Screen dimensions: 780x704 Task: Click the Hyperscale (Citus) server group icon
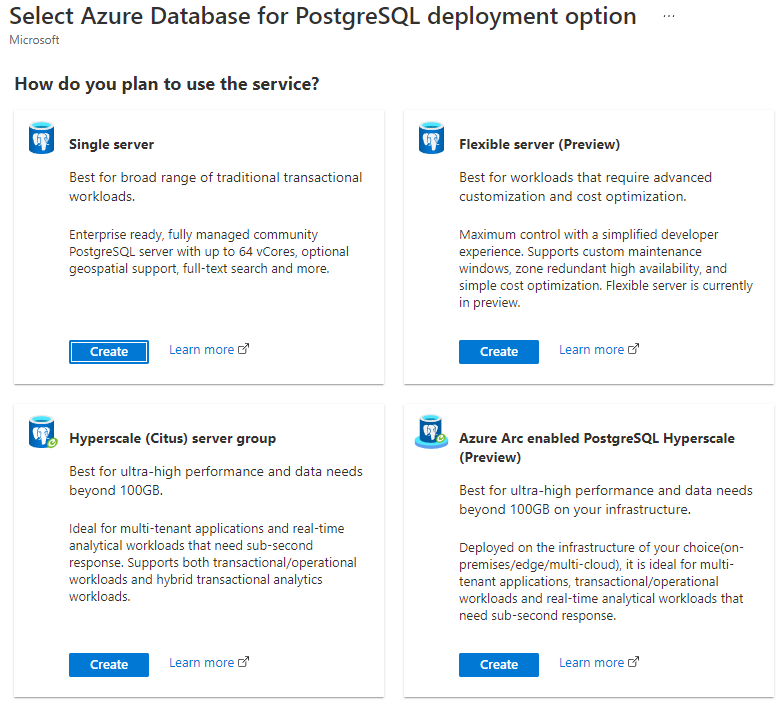coord(43,432)
